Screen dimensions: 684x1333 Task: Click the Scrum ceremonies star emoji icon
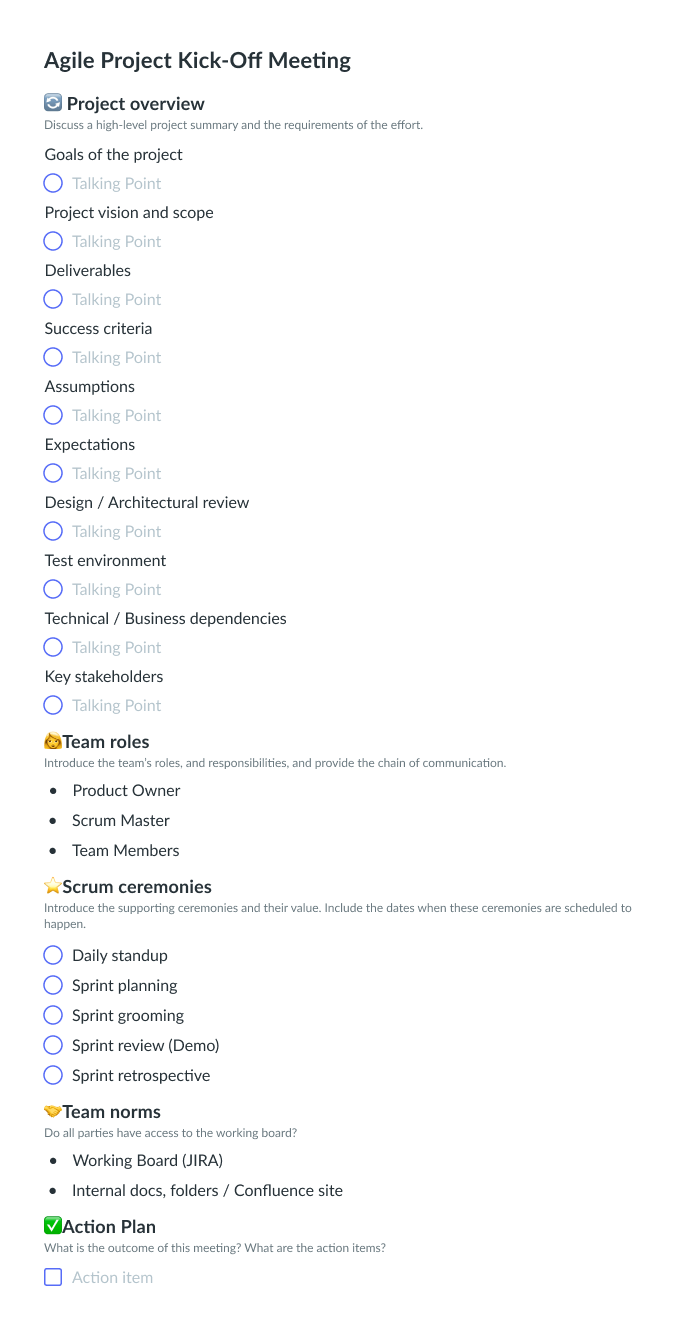[53, 886]
